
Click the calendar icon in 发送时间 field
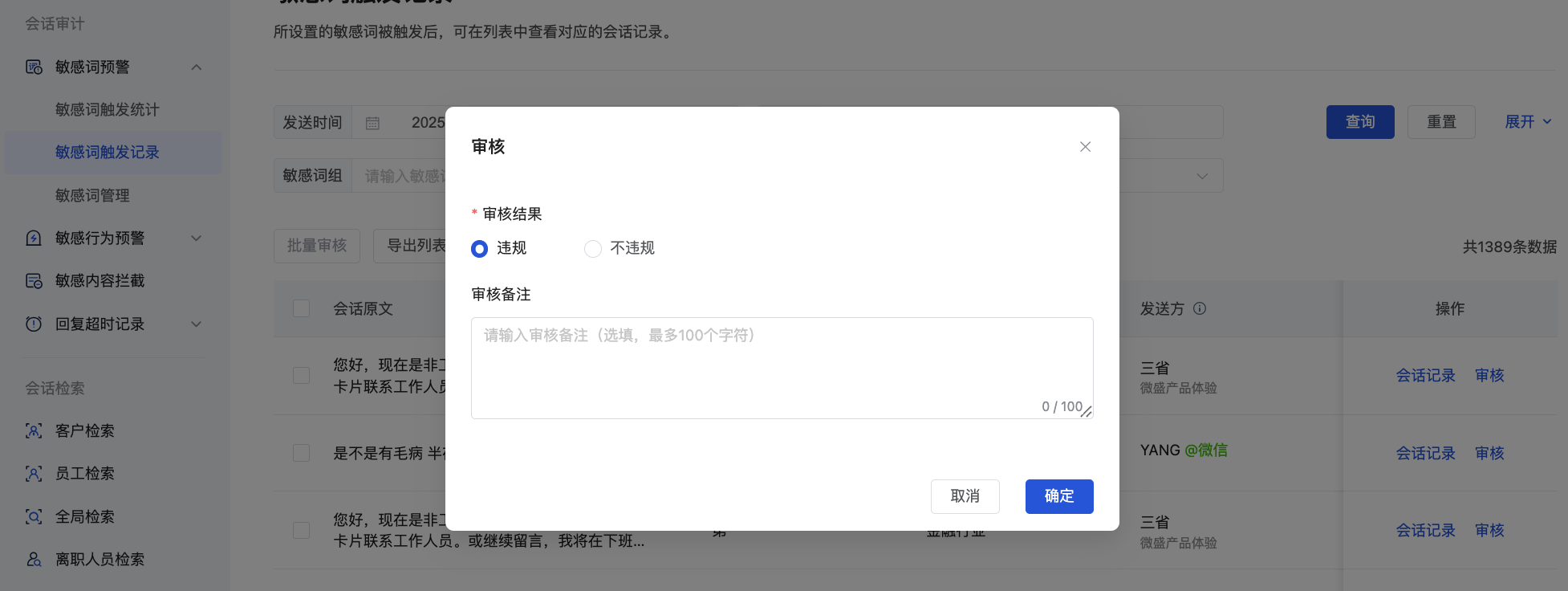tap(373, 123)
